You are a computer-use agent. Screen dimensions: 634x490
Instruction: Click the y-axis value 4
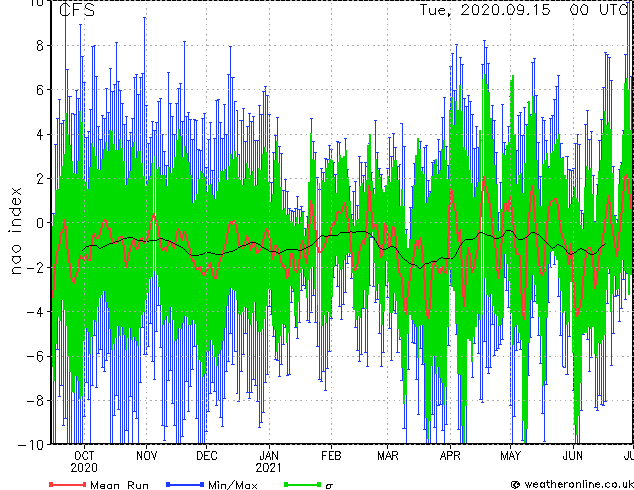click(x=40, y=134)
